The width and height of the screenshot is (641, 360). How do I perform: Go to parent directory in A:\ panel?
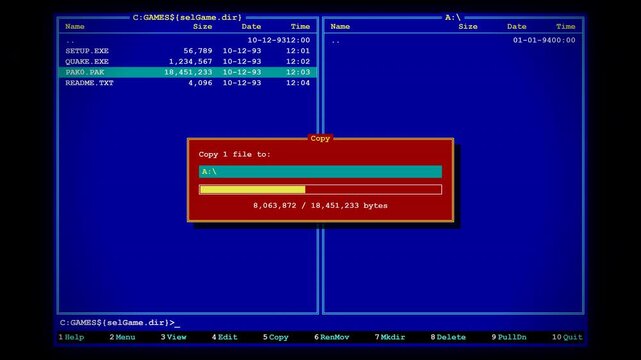(453, 40)
